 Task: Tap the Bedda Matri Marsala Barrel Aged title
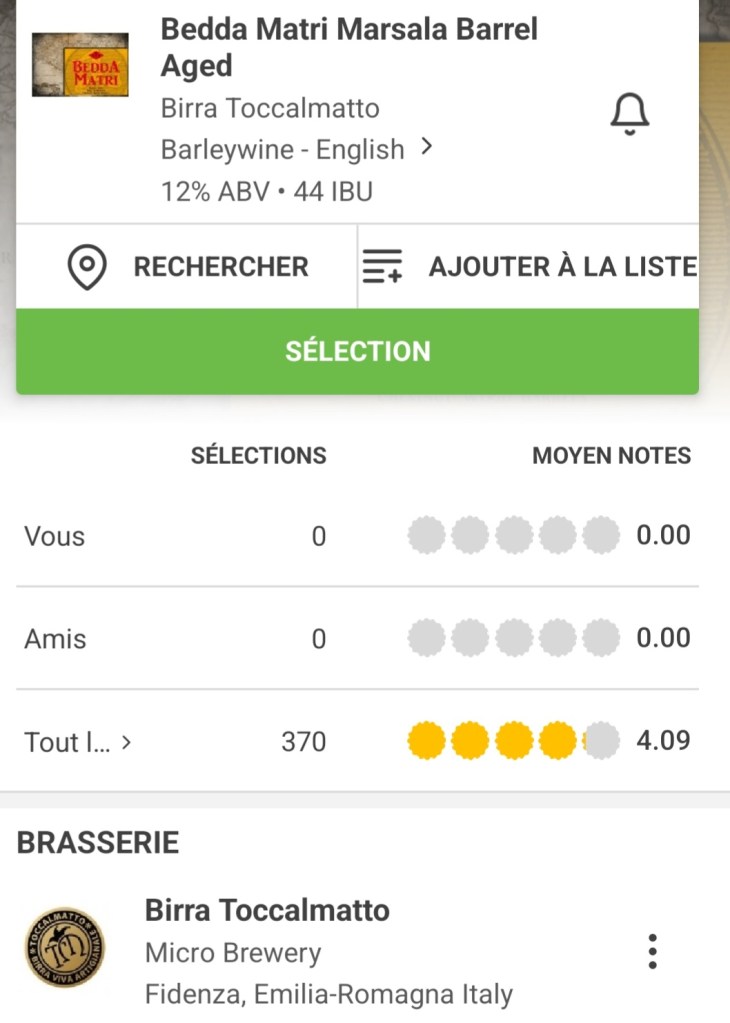(349, 47)
